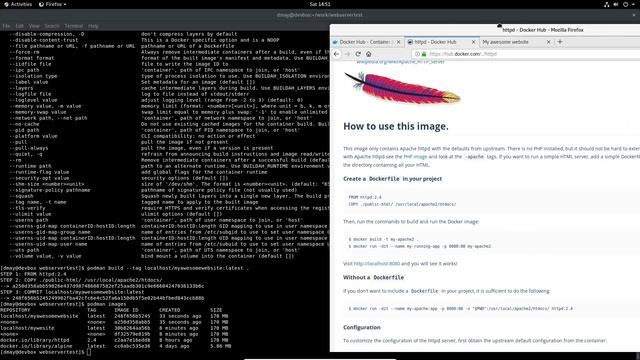This screenshot has height=360, width=640.
Task: Open terminal Edit menu
Action: pyautogui.click(x=20, y=26)
